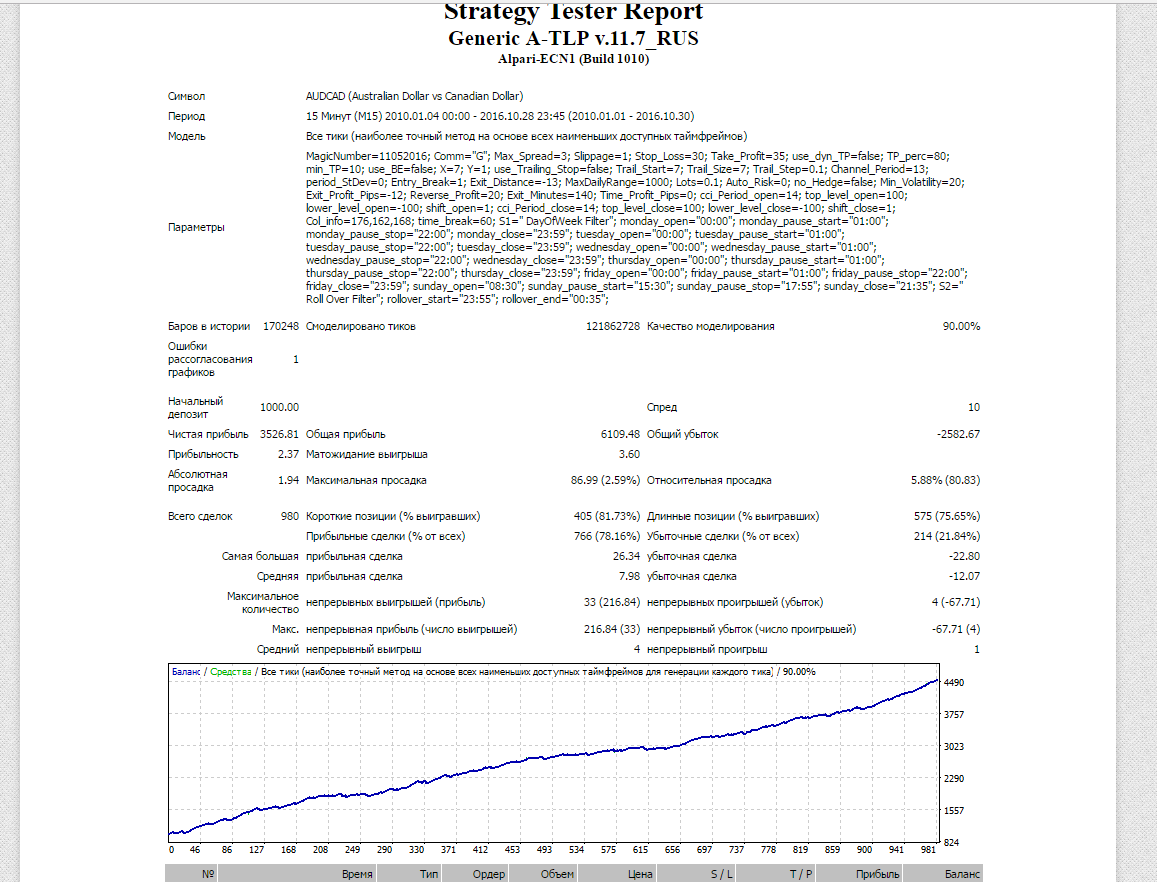Select the -2582.67 gross loss value

coord(959,434)
